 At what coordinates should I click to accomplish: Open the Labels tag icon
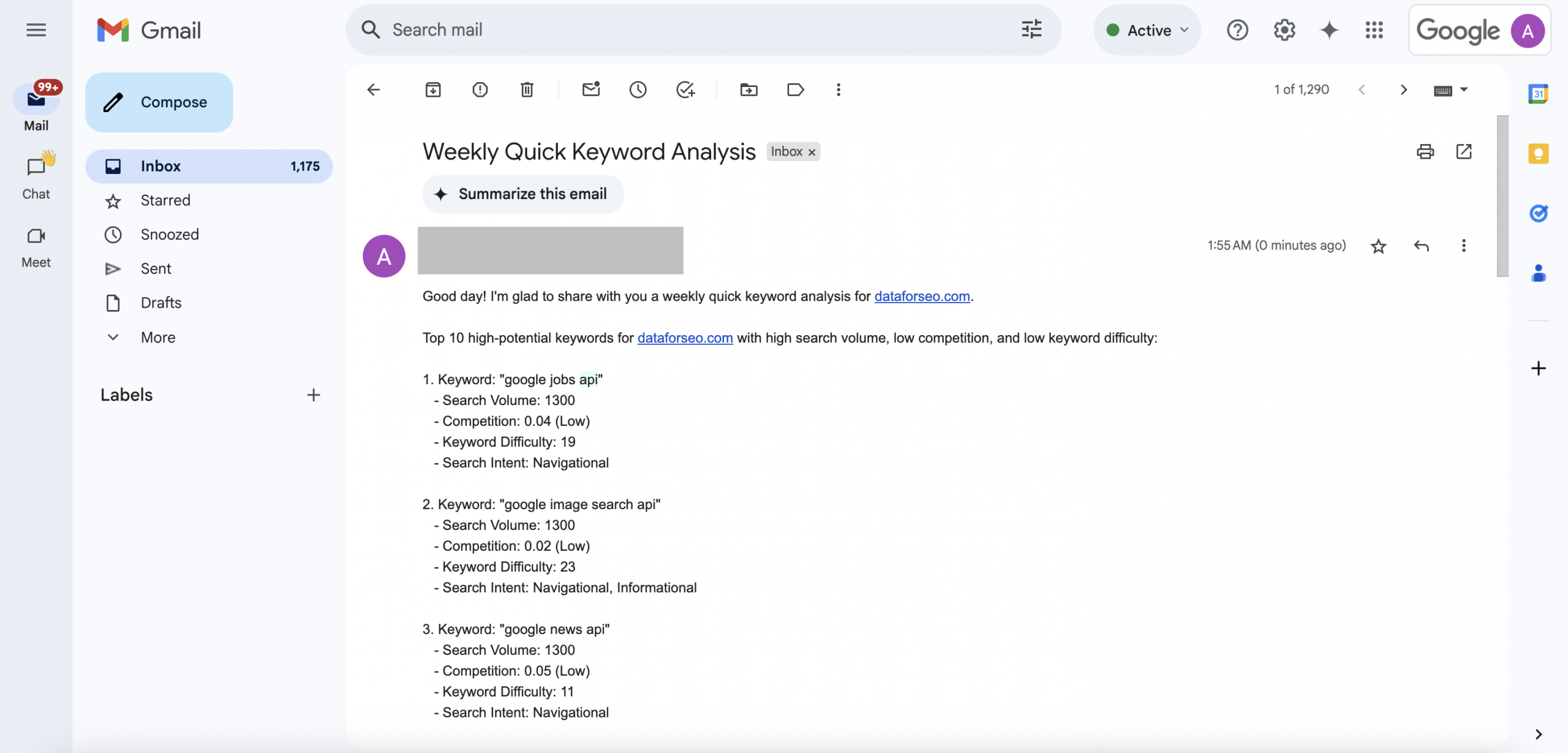pyautogui.click(x=795, y=90)
